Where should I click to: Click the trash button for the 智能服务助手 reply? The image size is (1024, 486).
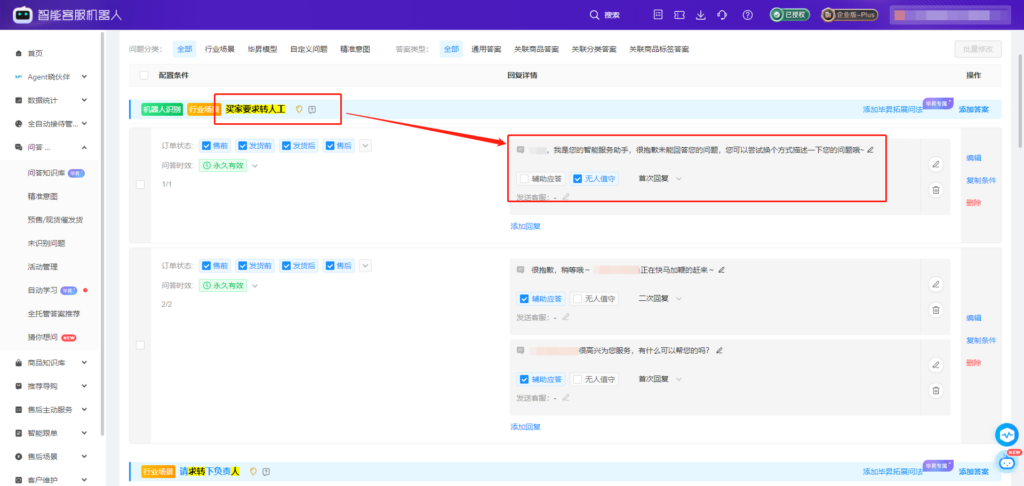(x=936, y=190)
